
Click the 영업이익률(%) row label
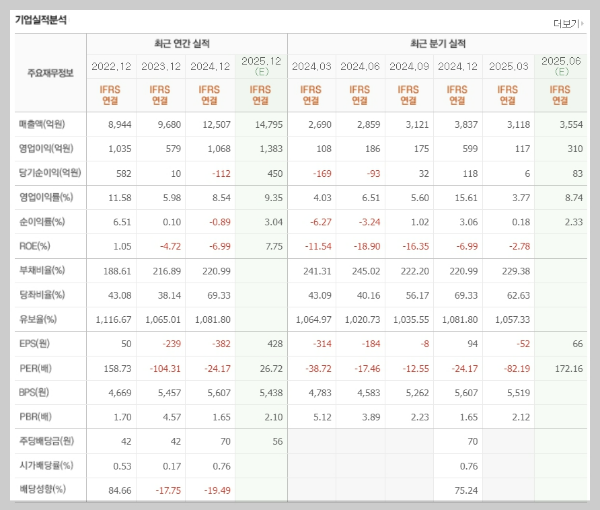tap(46, 197)
